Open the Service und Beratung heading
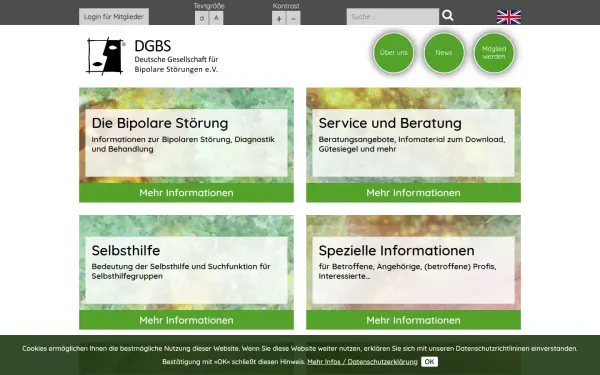 tap(390, 123)
